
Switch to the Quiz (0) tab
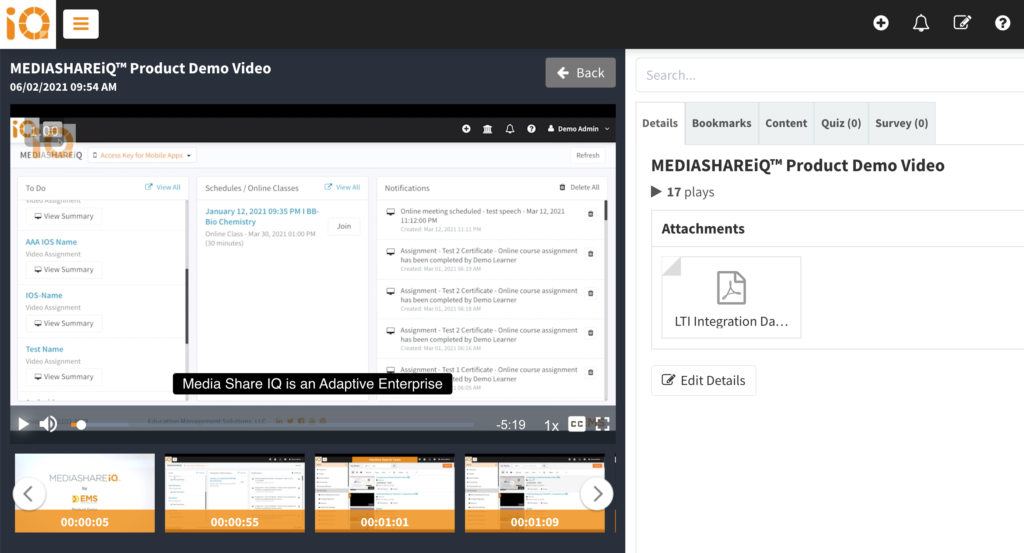840,123
